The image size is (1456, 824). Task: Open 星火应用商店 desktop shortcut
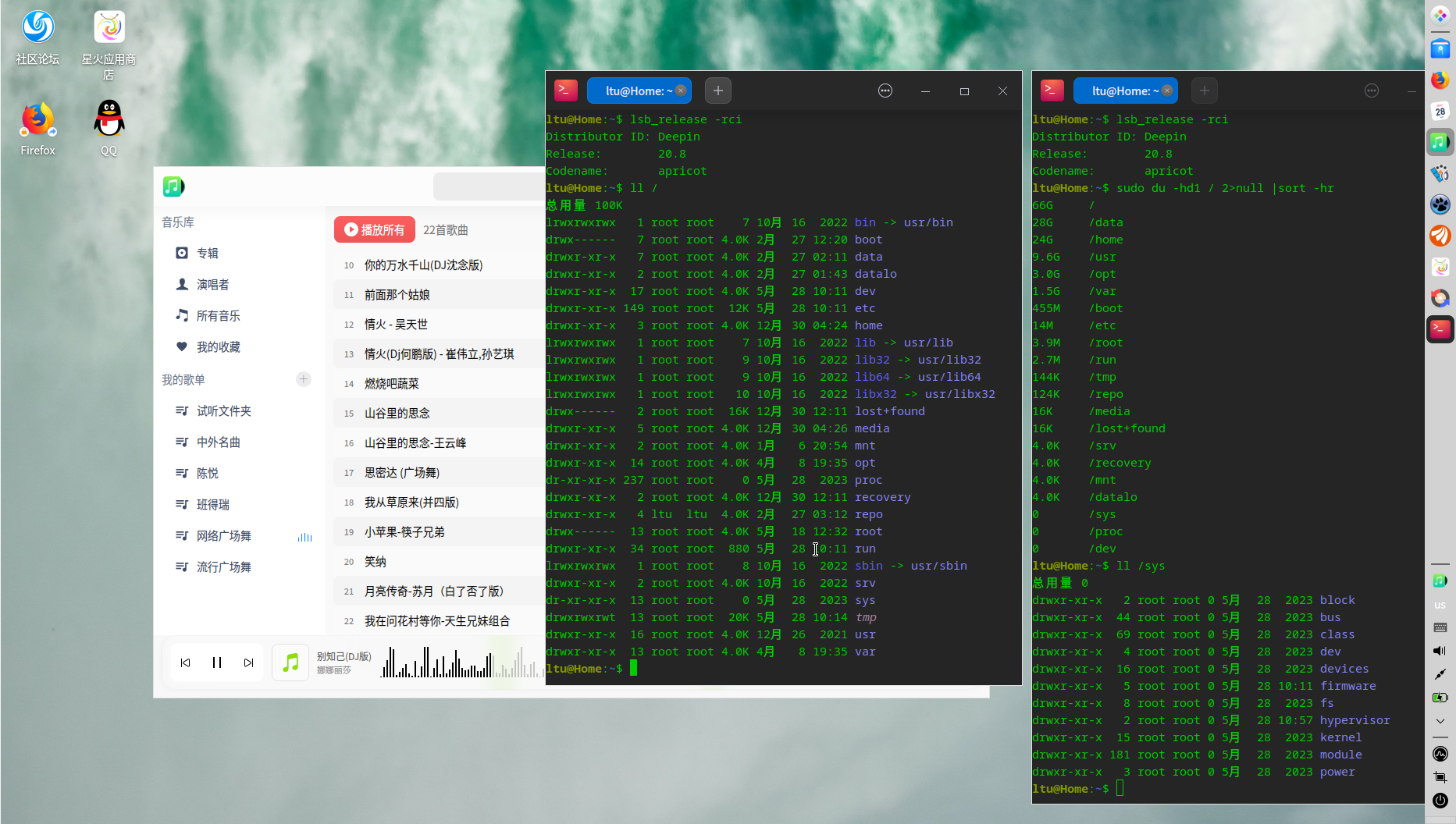coord(109,26)
